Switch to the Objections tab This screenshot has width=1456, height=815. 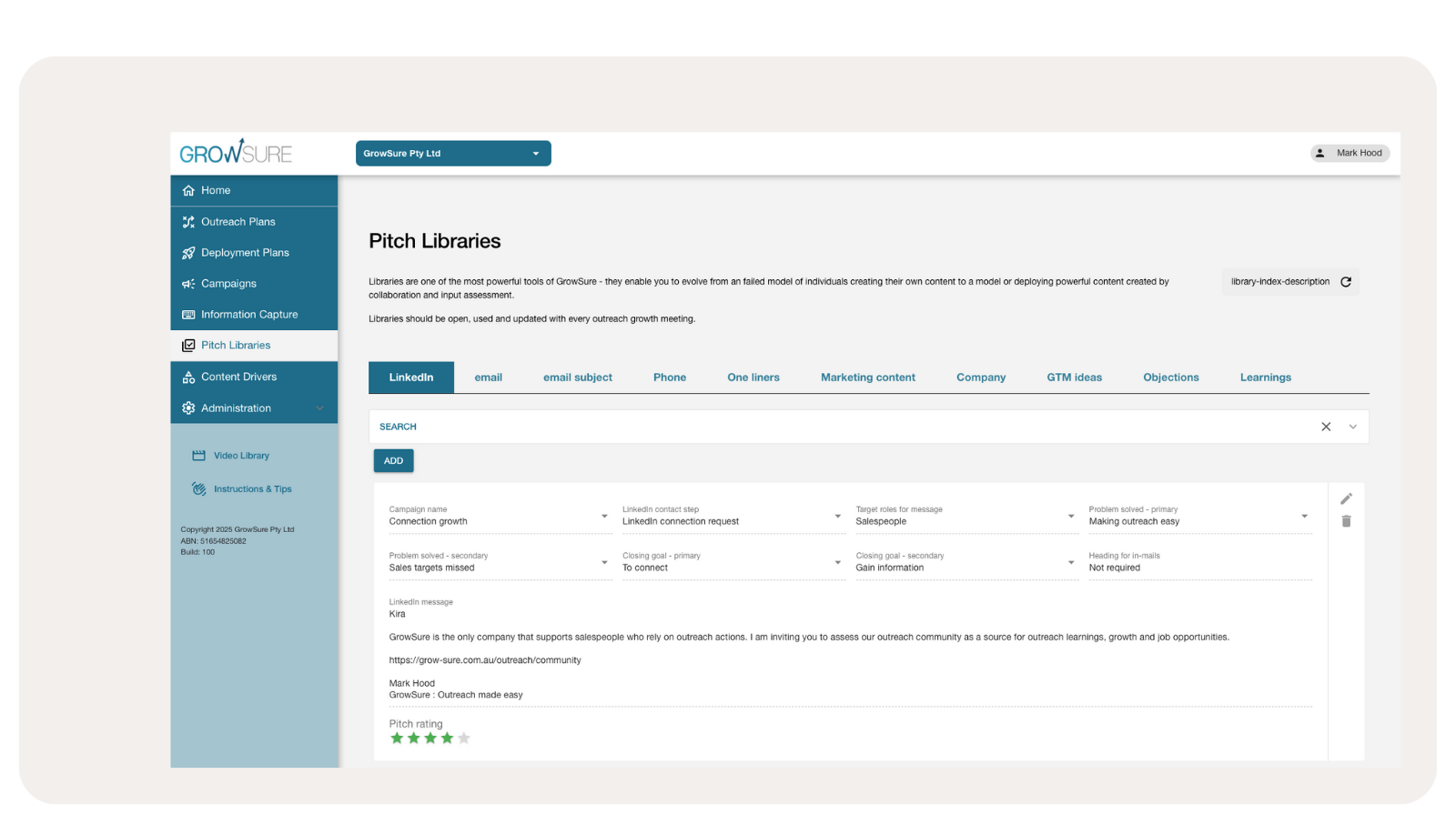coord(1170,377)
